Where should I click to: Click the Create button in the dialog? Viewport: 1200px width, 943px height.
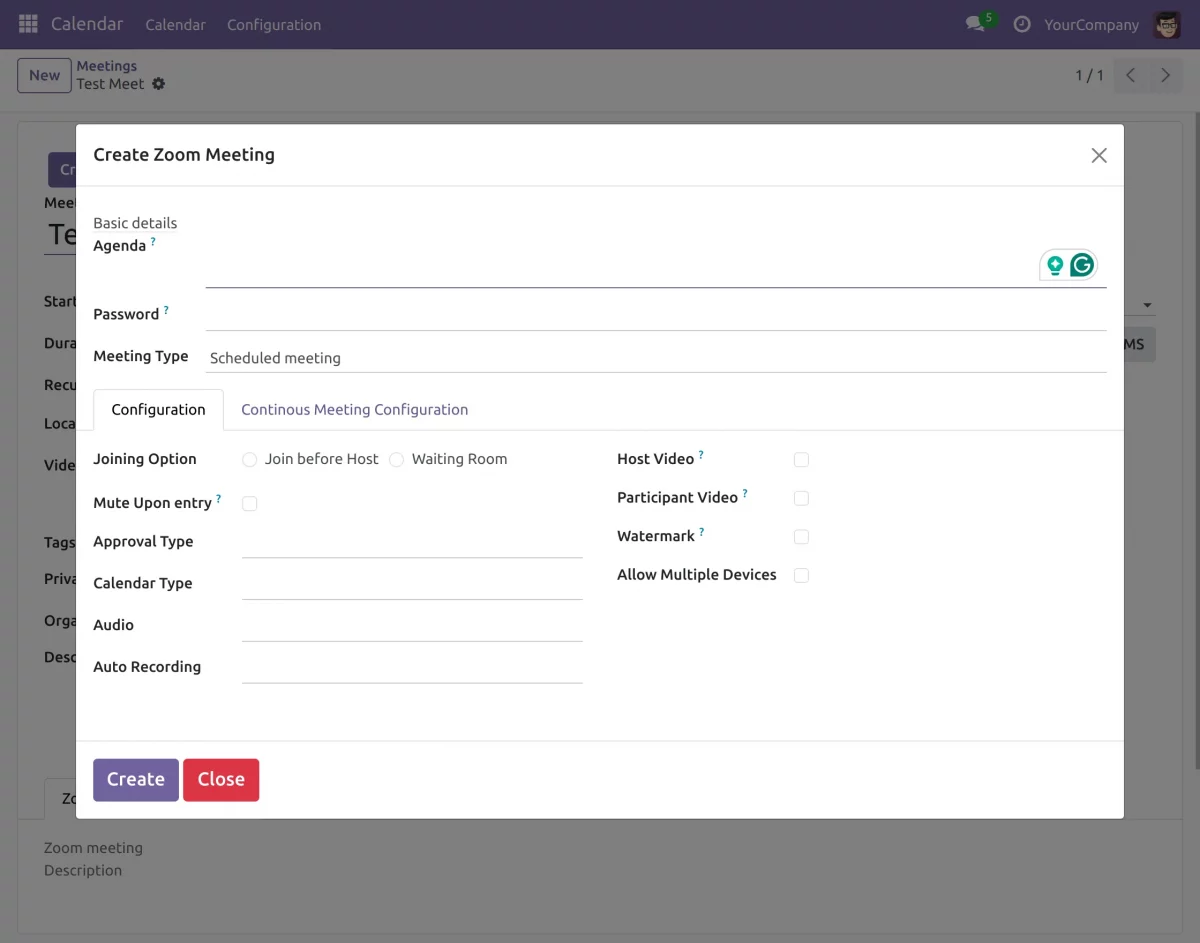(x=135, y=779)
